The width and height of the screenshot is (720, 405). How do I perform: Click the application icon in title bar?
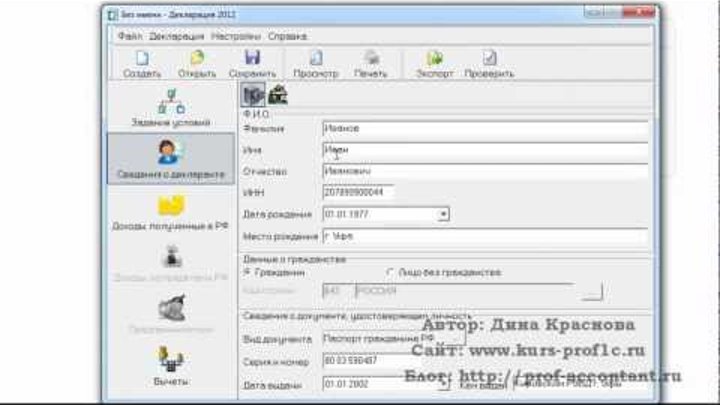pos(112,15)
